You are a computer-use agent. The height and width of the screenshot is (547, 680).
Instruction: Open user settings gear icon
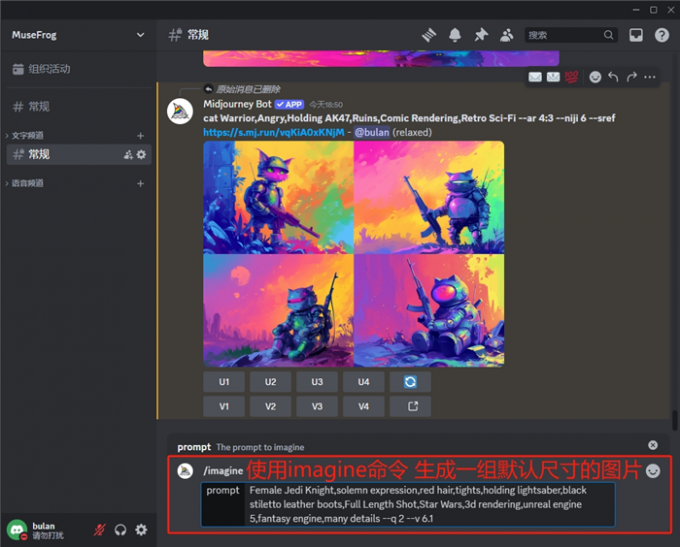141,530
